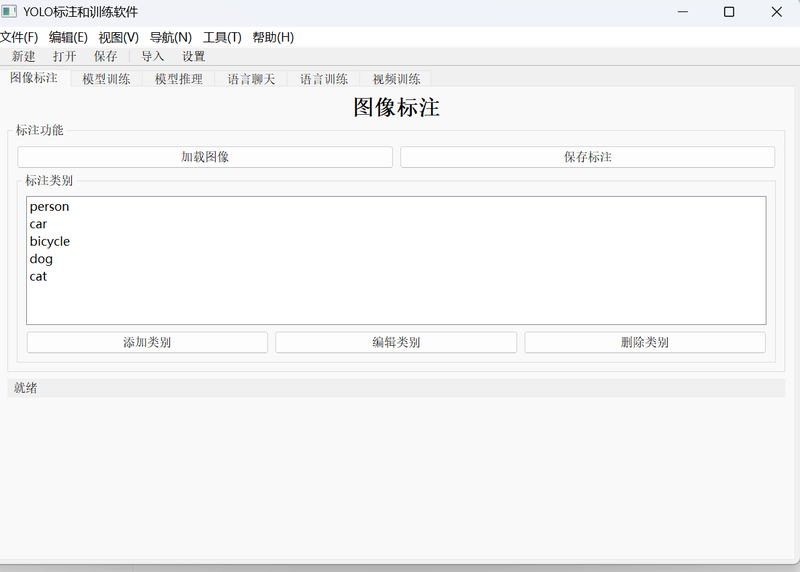
Task: Click the 添加类别 button
Action: click(147, 342)
